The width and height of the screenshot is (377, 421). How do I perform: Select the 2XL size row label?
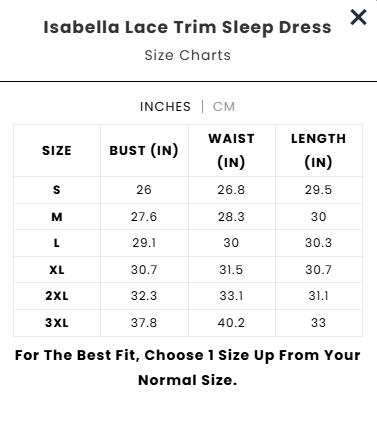coord(57,296)
